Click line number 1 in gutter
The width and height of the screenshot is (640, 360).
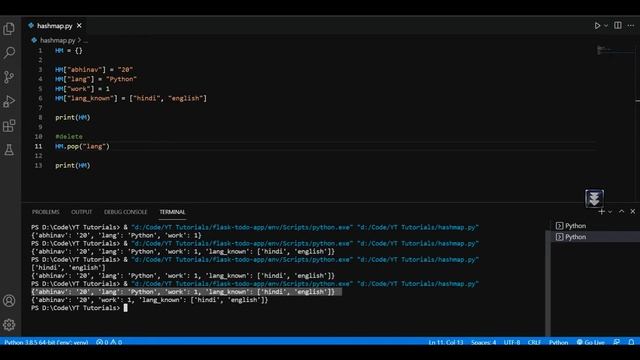40,51
